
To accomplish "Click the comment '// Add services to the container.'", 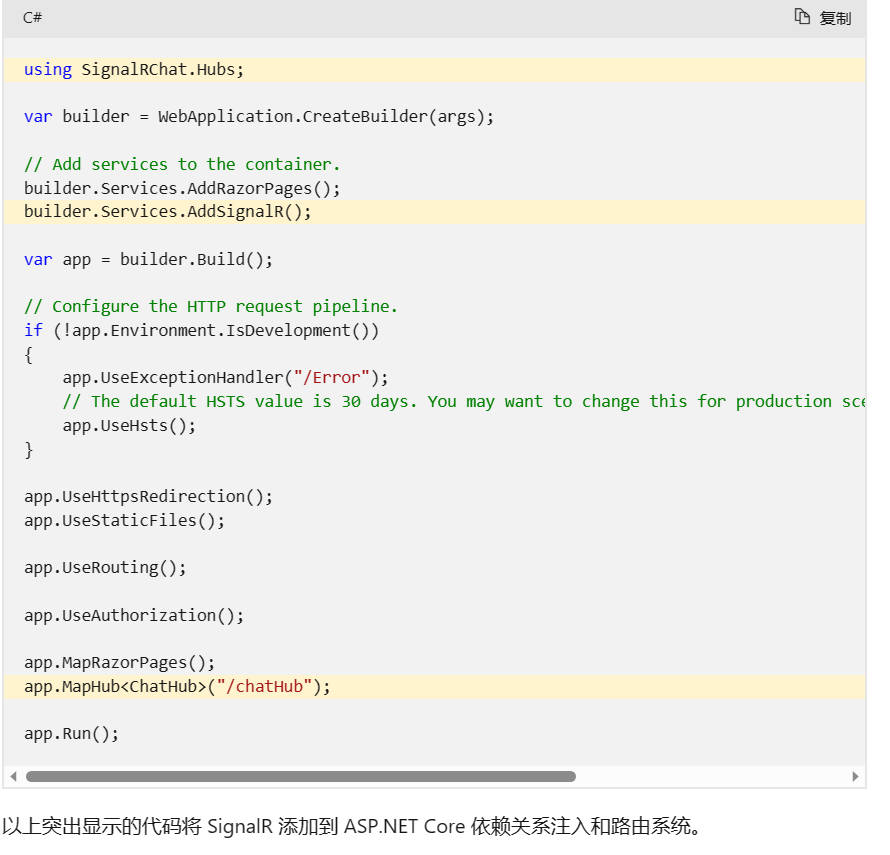I will pyautogui.click(x=182, y=165).
